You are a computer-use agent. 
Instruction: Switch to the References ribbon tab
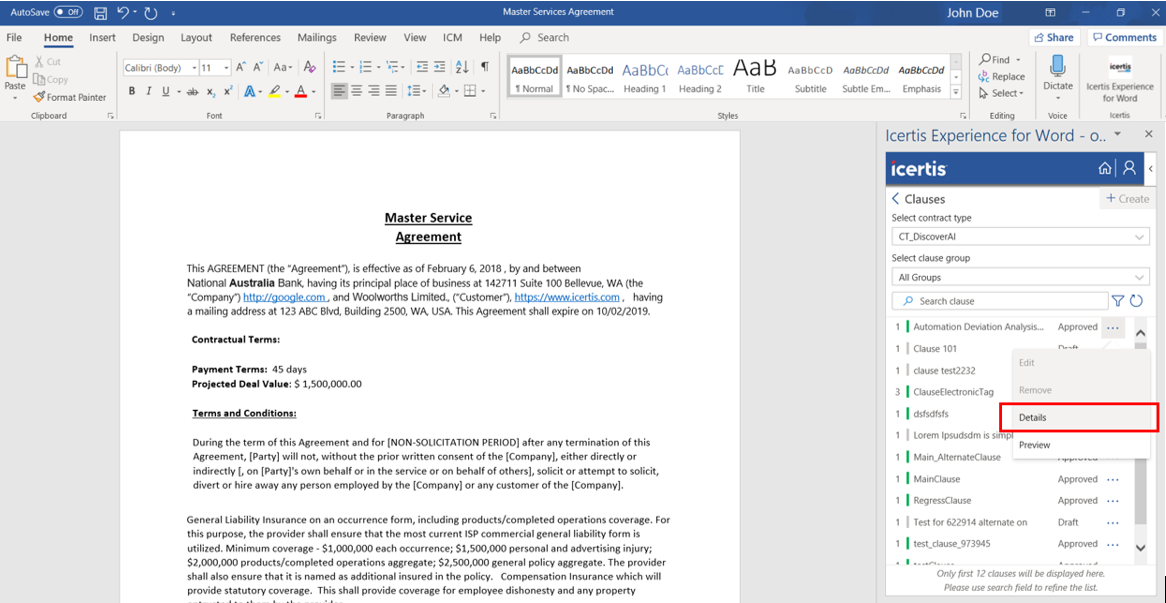point(255,38)
